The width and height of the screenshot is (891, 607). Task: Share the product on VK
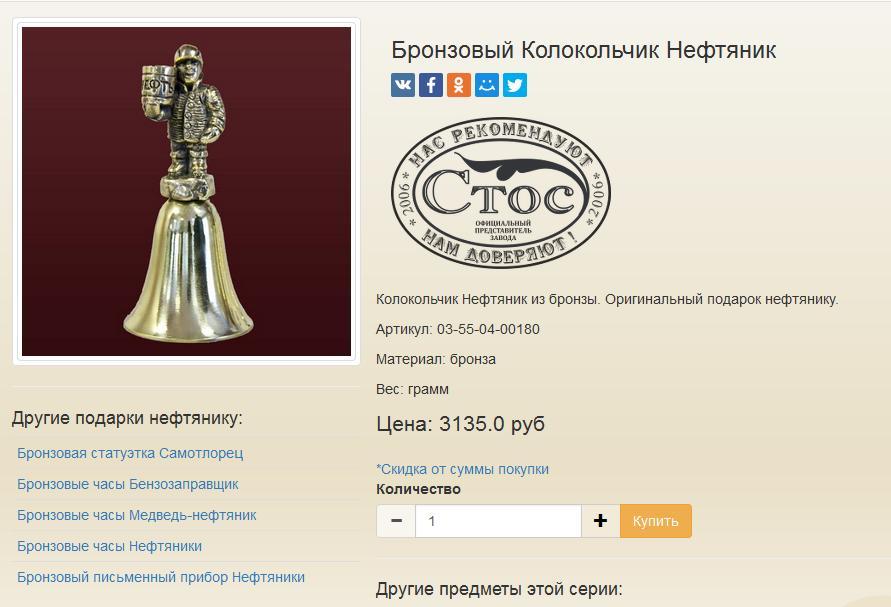tap(403, 85)
